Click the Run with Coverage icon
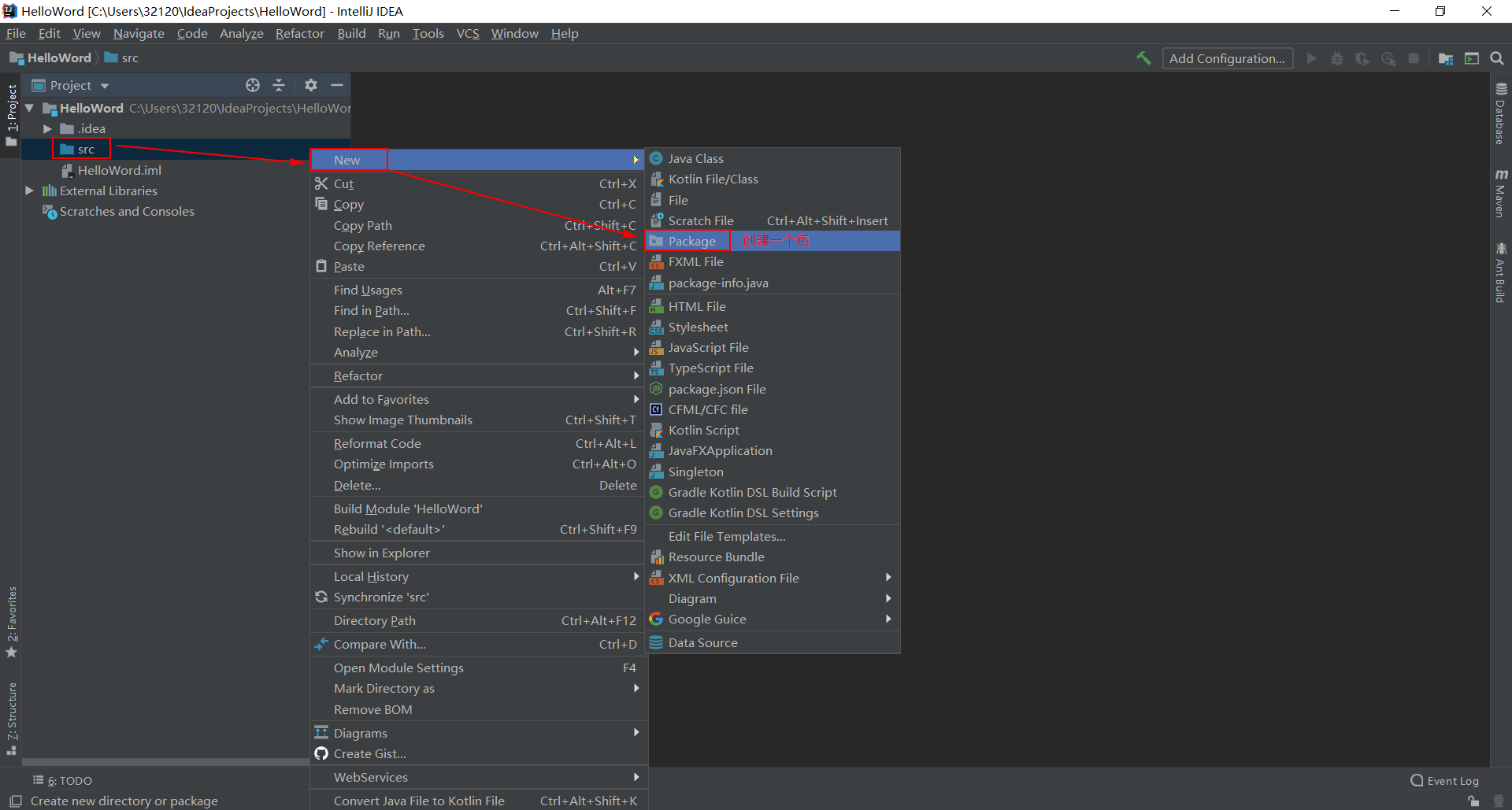 [1362, 58]
